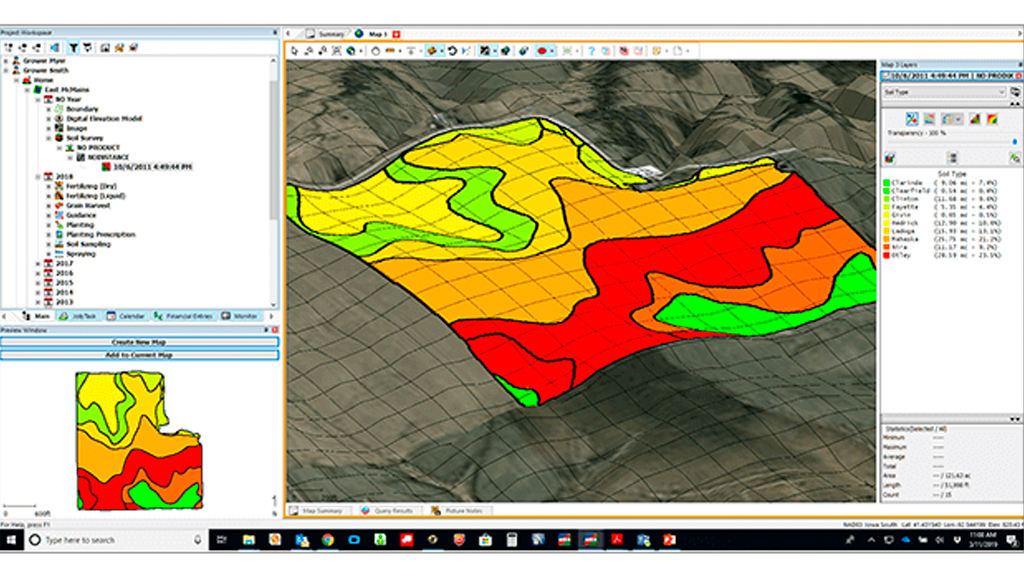Viewport: 1024px width, 580px height.
Task: Click the pan hand tool
Action: [373, 50]
